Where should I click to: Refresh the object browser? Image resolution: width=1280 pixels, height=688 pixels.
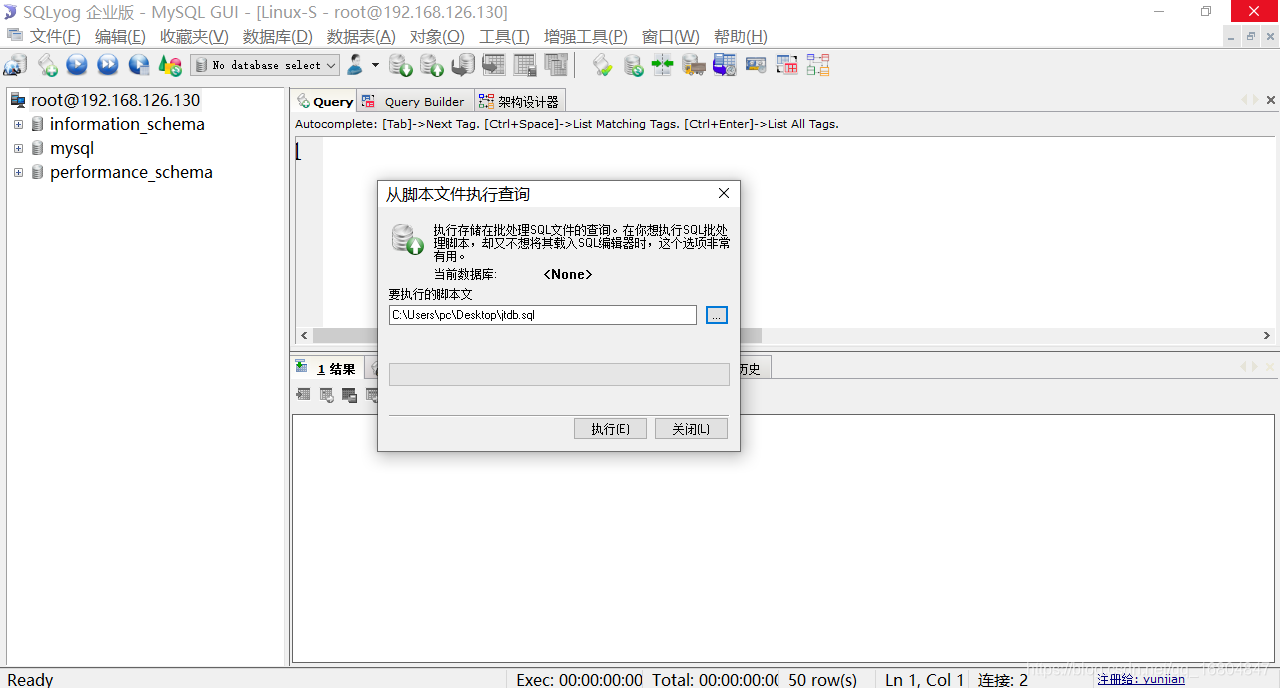click(x=170, y=66)
